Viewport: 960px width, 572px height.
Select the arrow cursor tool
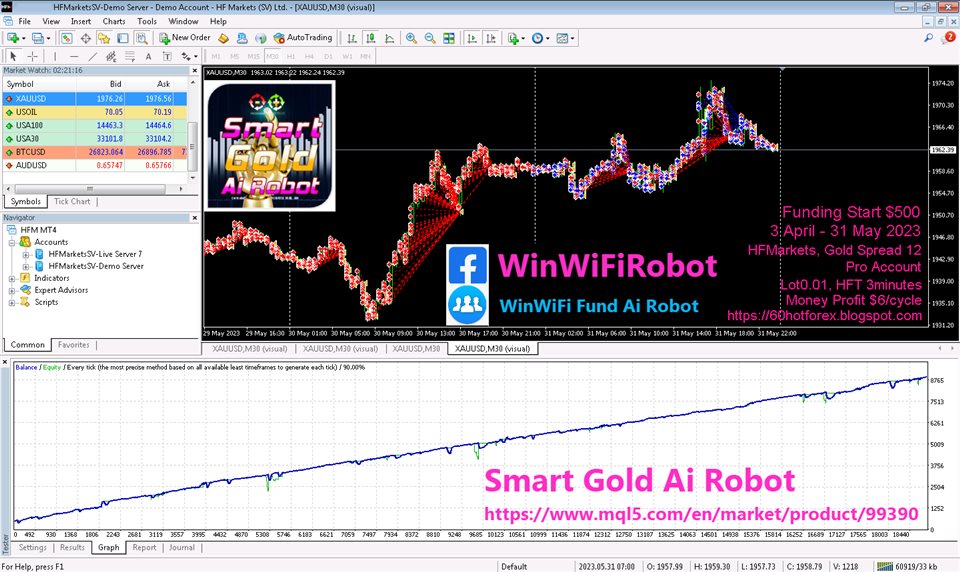pyautogui.click(x=13, y=56)
